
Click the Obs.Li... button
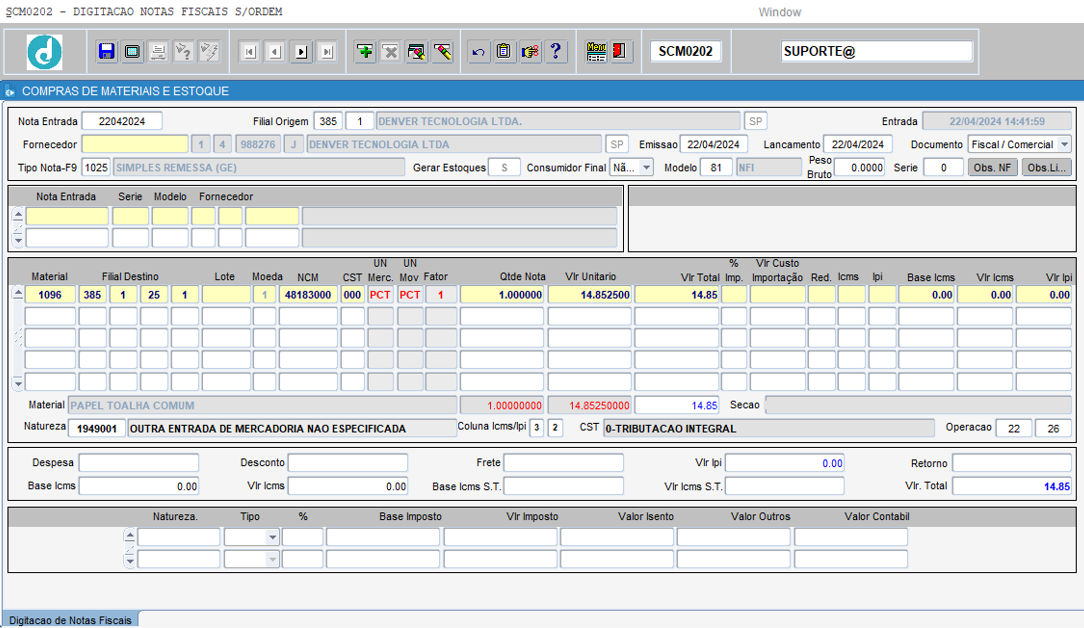pyautogui.click(x=1047, y=167)
